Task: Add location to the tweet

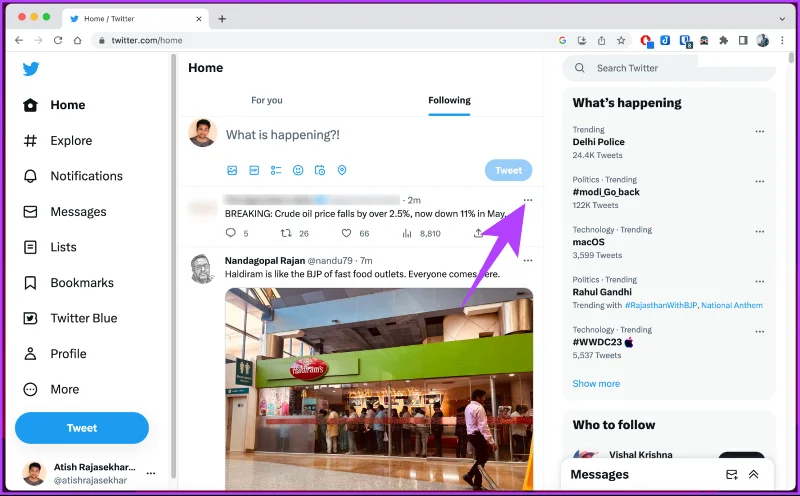Action: 342,170
